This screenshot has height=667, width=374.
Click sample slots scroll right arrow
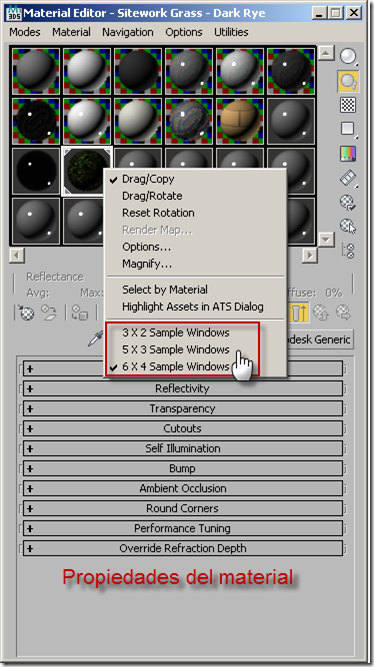click(x=310, y=255)
